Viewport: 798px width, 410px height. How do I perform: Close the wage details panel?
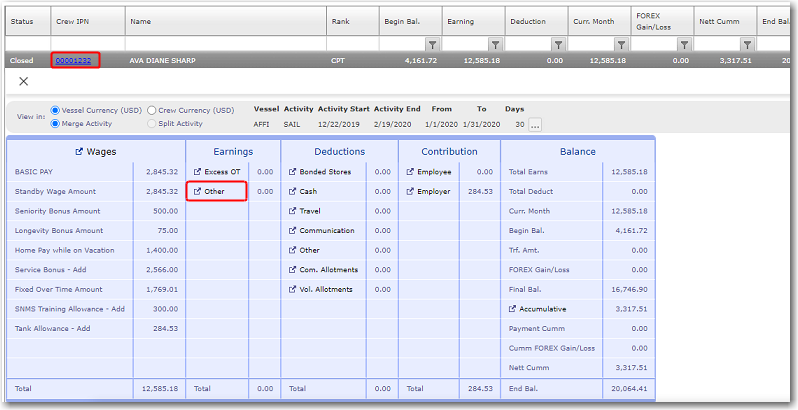[24, 81]
